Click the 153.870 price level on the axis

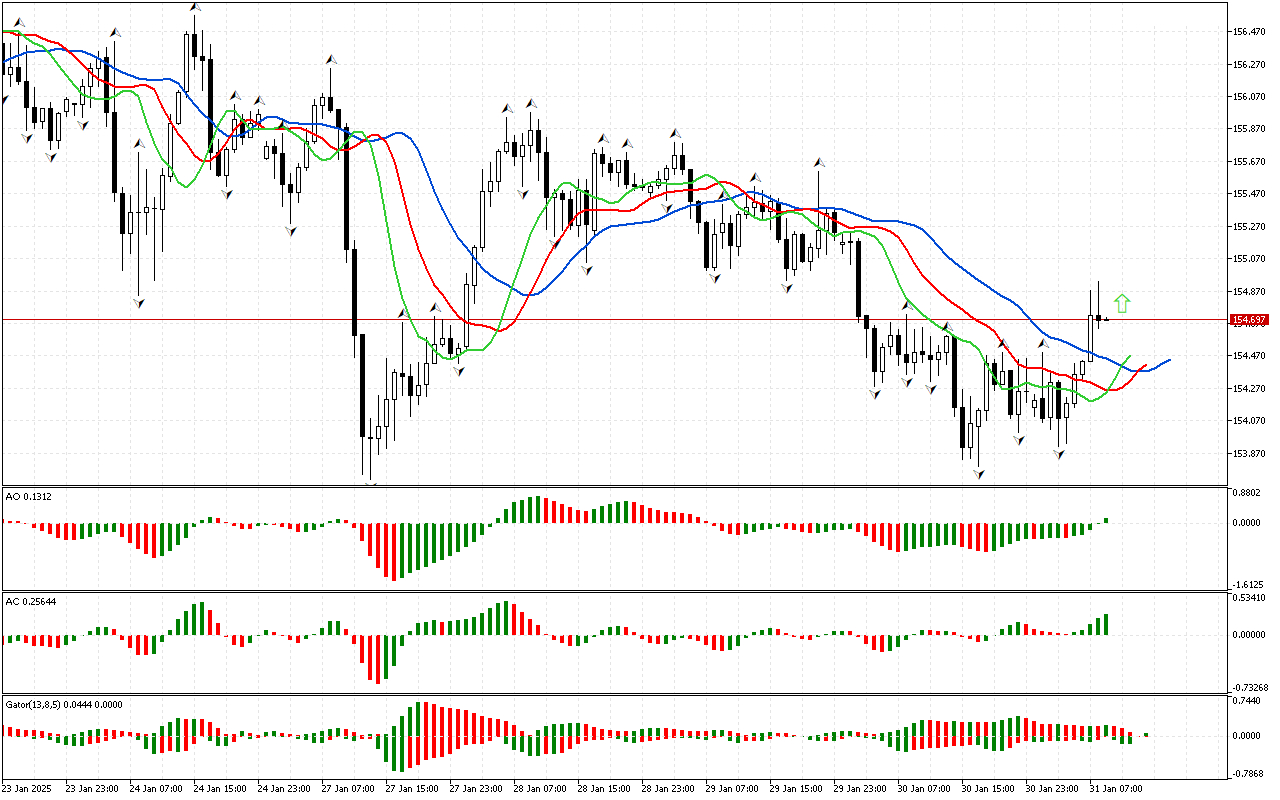point(1251,454)
